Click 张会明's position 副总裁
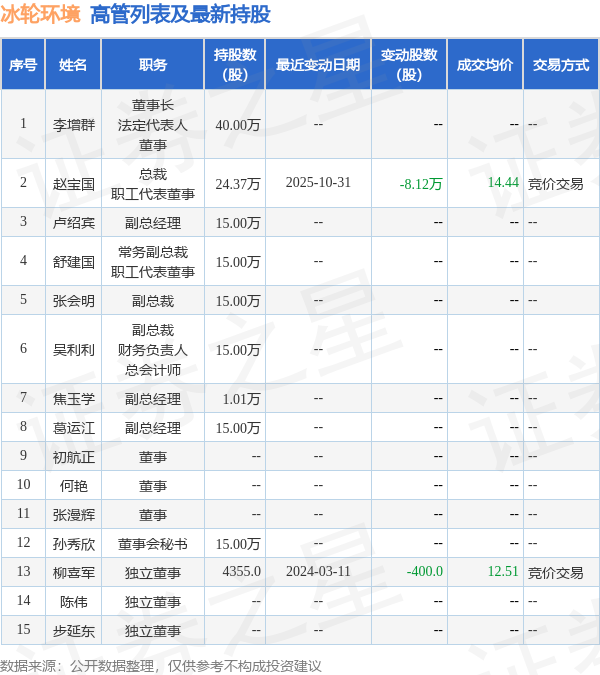The width and height of the screenshot is (600, 675). [153, 300]
